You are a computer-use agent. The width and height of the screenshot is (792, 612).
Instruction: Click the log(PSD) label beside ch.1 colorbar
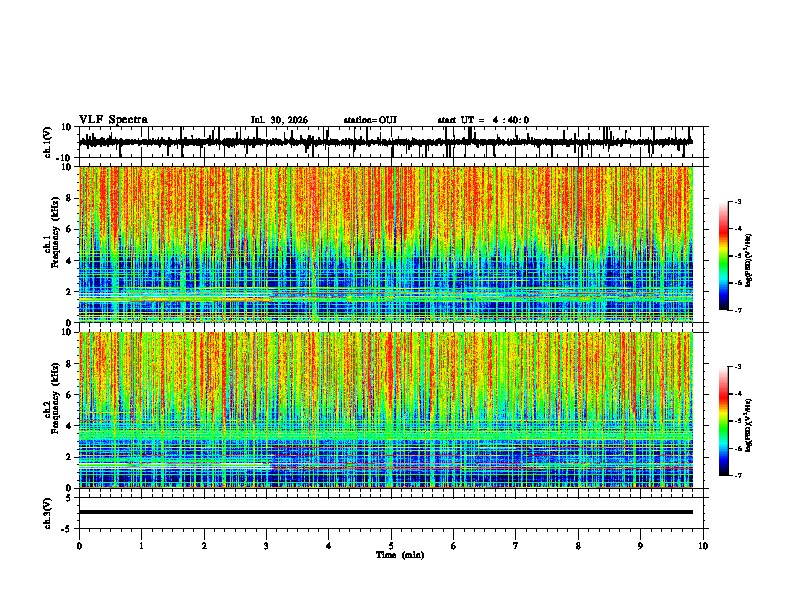click(x=749, y=261)
